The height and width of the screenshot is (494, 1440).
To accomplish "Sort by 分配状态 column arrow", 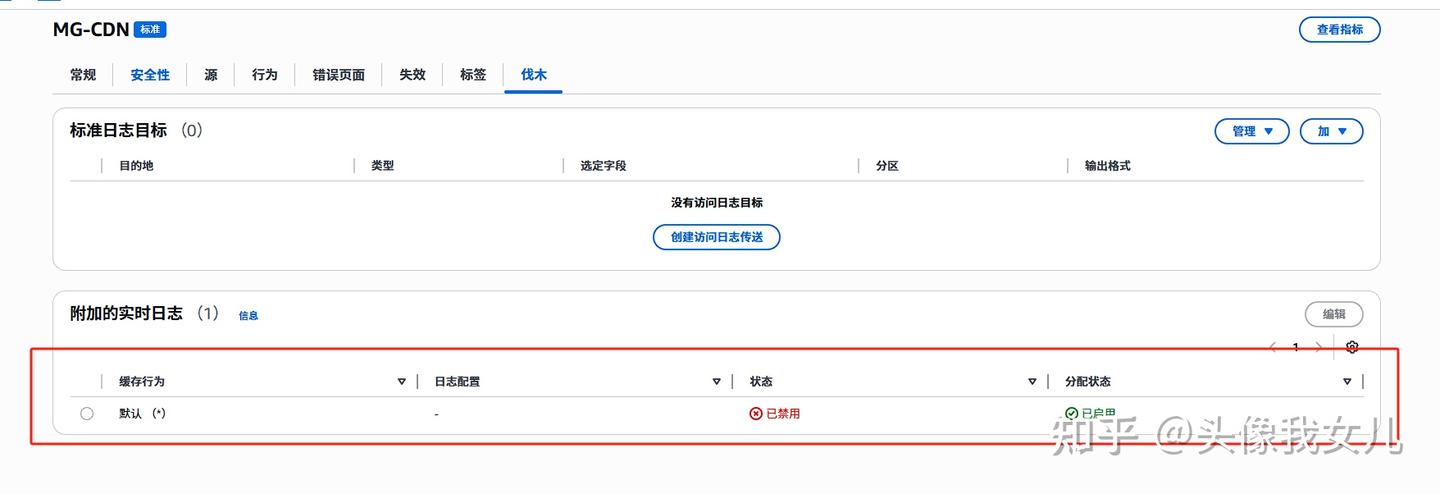I will click(1347, 382).
